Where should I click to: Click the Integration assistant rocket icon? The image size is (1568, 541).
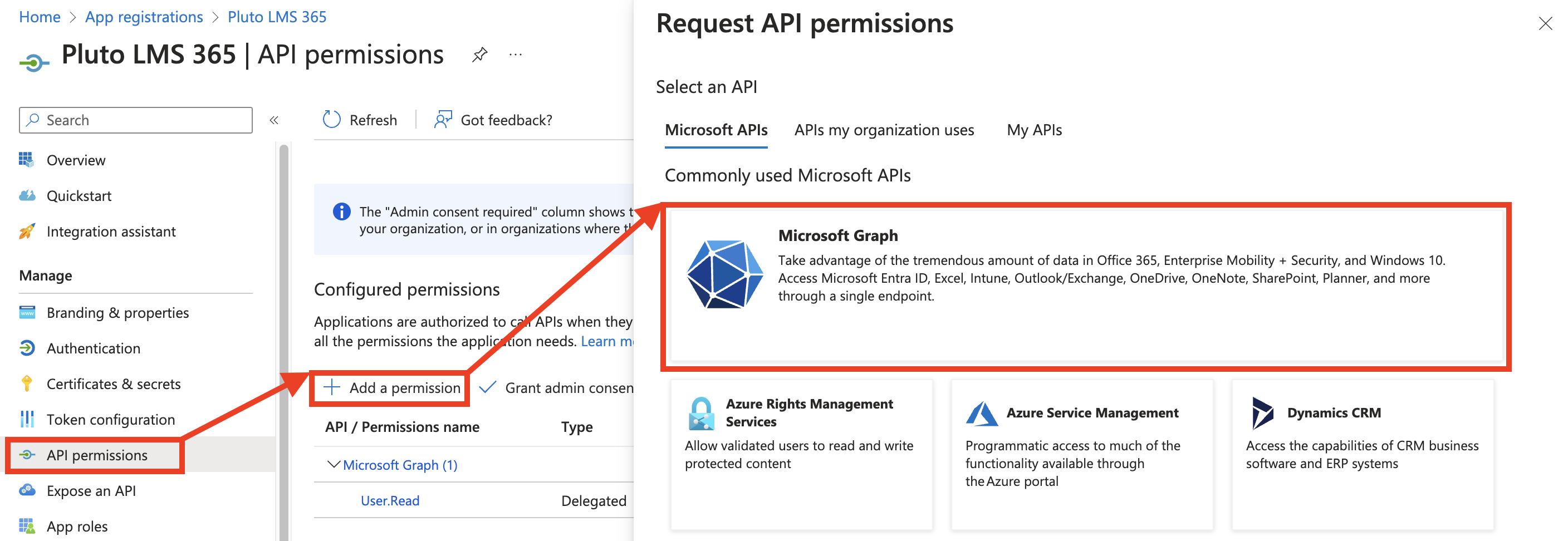pyautogui.click(x=27, y=231)
